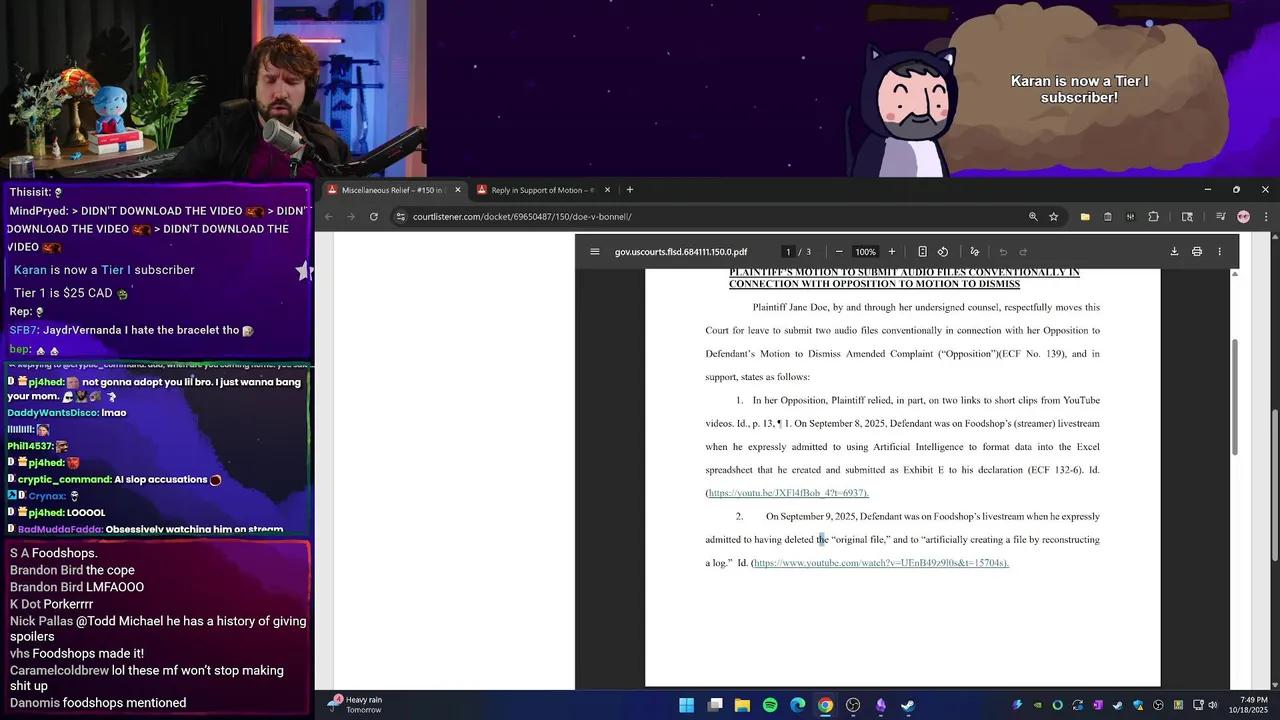The image size is (1280, 720).
Task: Click the PDF page number field
Action: (x=788, y=252)
